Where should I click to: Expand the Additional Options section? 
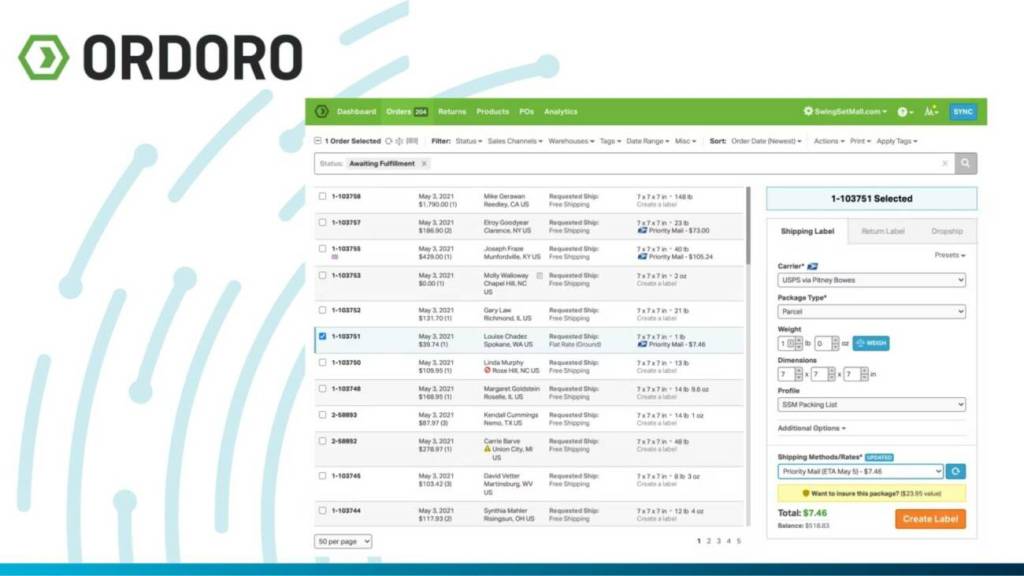tap(811, 428)
